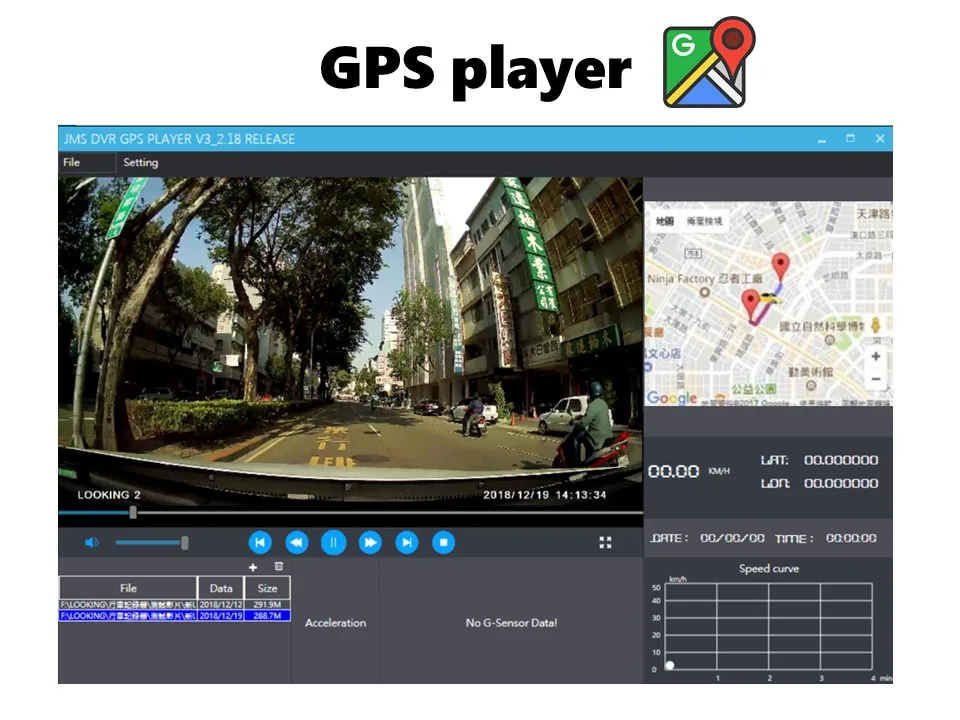This screenshot has height=720, width=960.
Task: Fast forward the playing video
Action: (370, 542)
